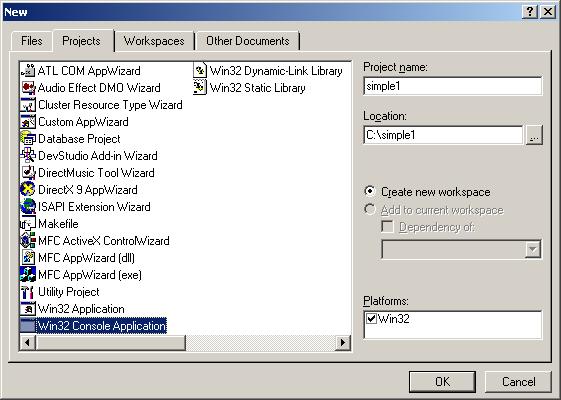The width and height of the screenshot is (561, 400).
Task: Select the Custom AppWizard icon
Action: (x=28, y=122)
